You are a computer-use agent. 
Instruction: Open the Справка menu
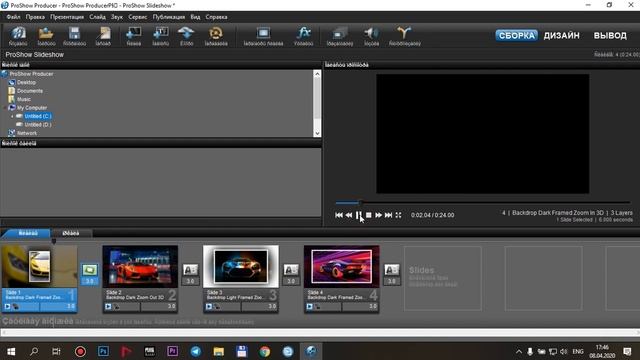click(x=216, y=17)
